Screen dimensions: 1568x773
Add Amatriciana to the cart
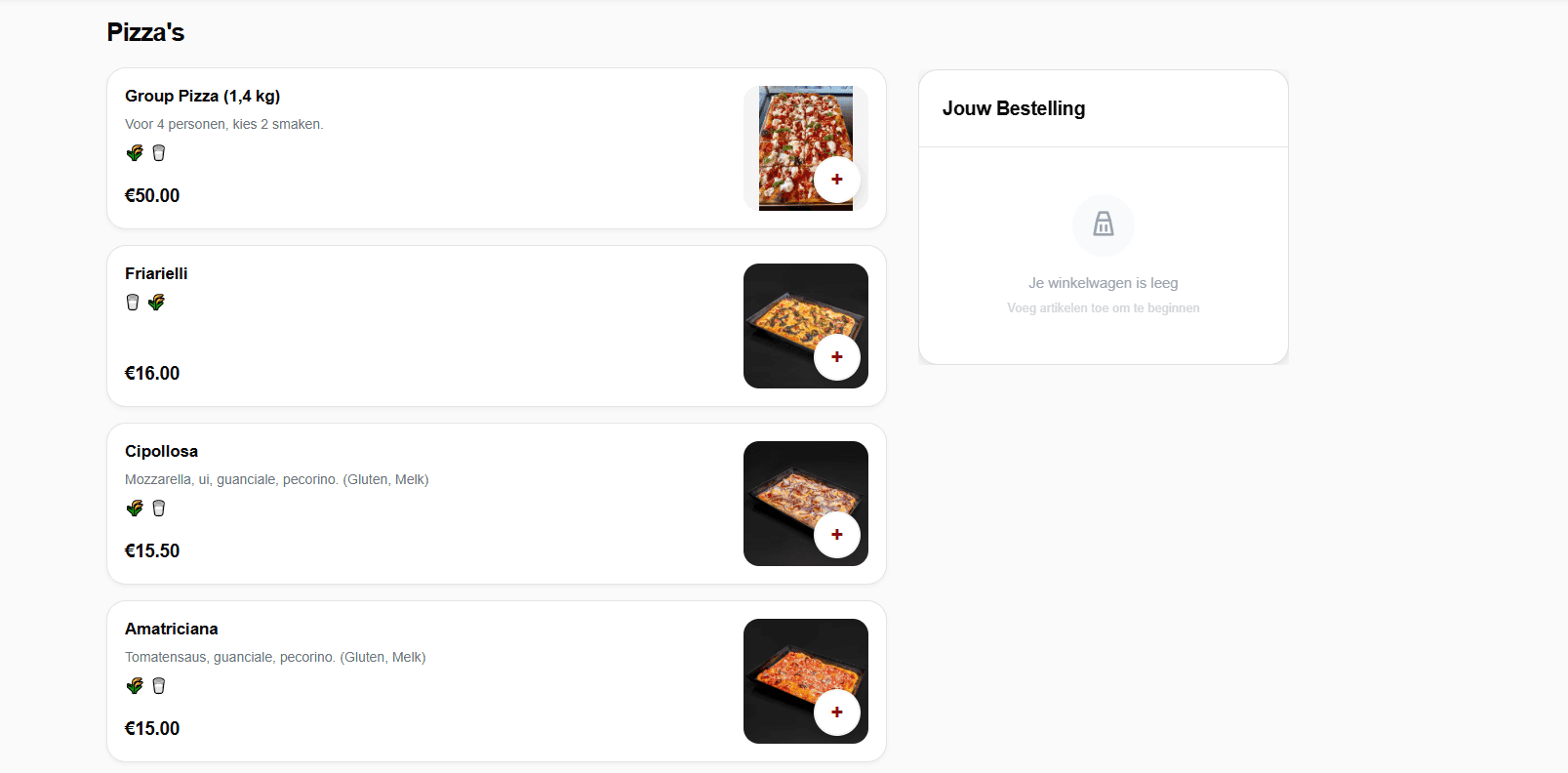tap(837, 712)
